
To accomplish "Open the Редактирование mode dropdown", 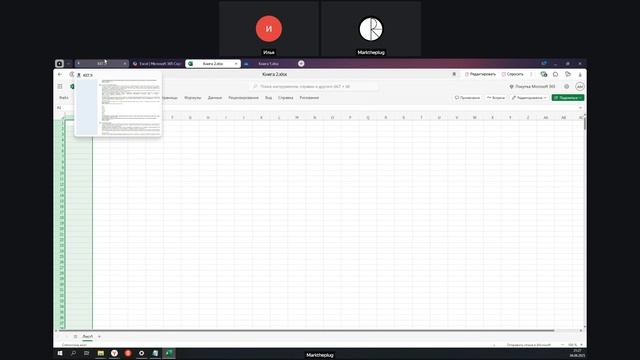I will click(529, 98).
